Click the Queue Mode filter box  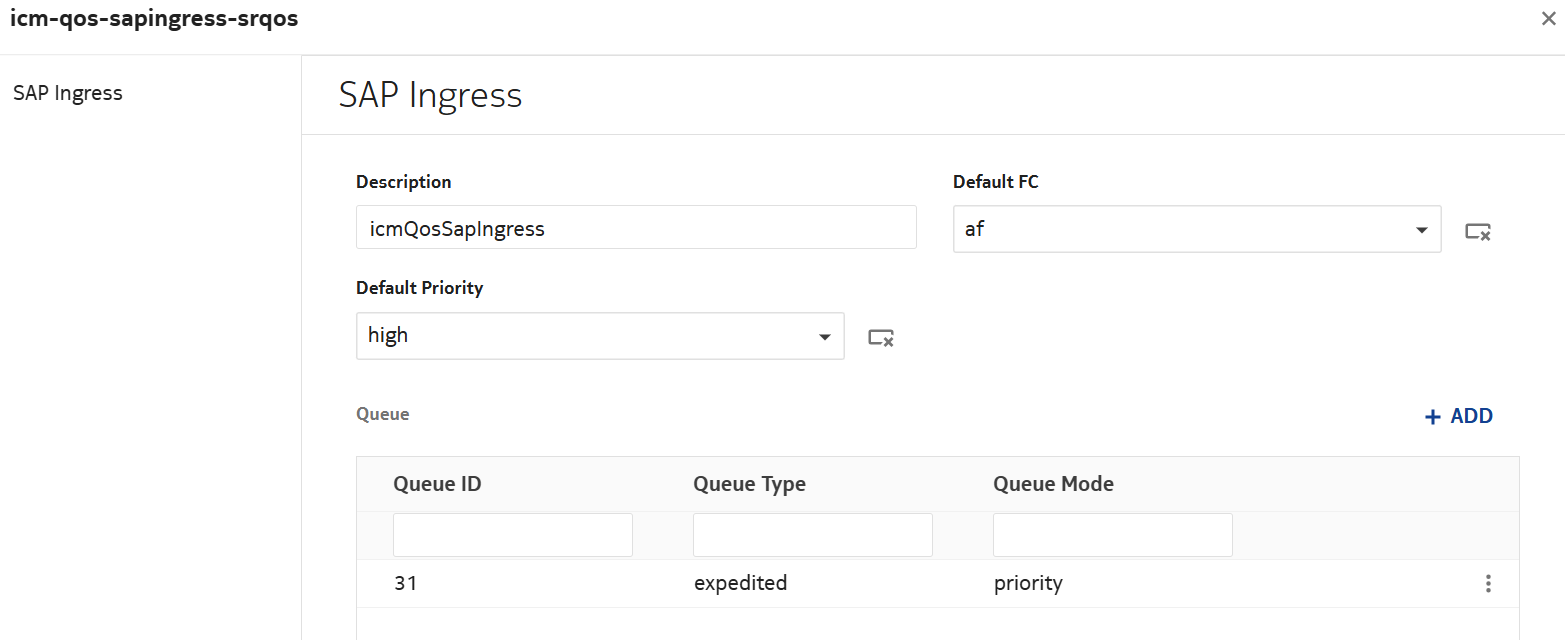pyautogui.click(x=1112, y=535)
